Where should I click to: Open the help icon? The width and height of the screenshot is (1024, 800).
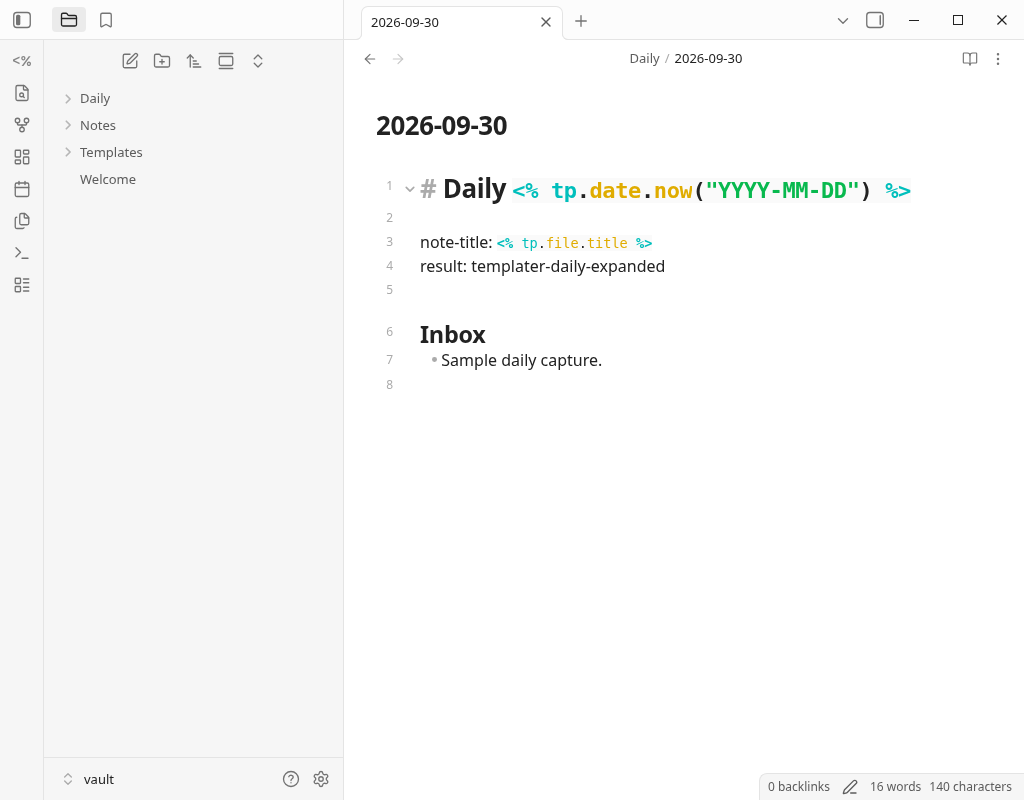tap(291, 779)
